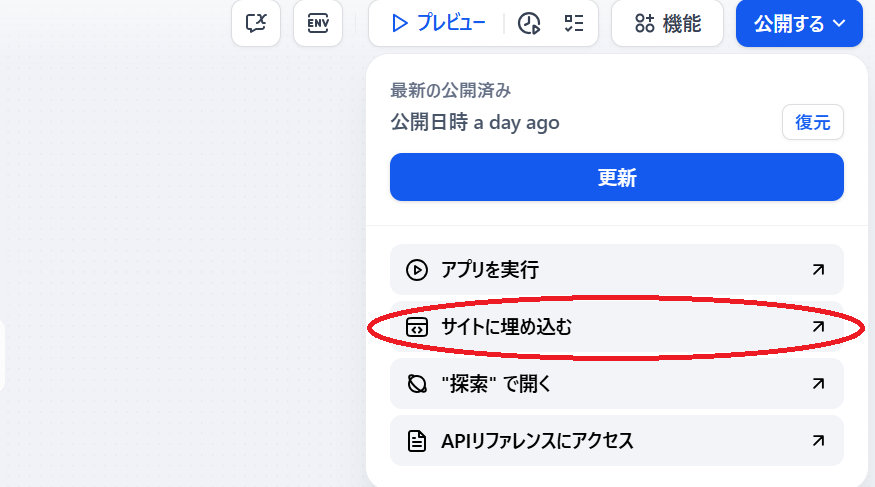Click external-link arrow on アプリを実行 row
Viewport: 875px width, 487px height.
(818, 270)
